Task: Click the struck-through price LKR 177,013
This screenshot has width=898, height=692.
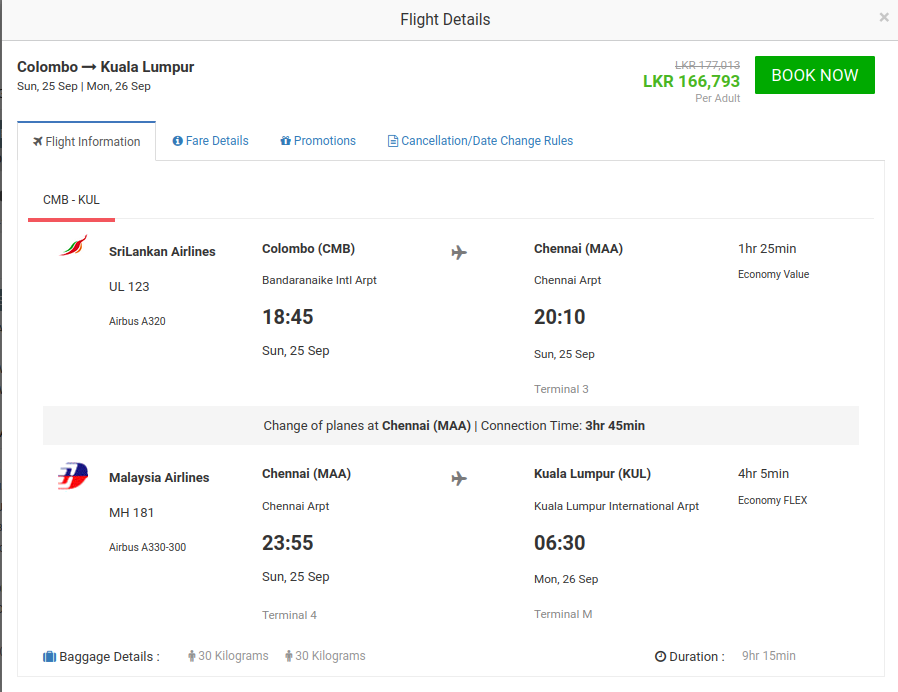Action: tap(707, 65)
